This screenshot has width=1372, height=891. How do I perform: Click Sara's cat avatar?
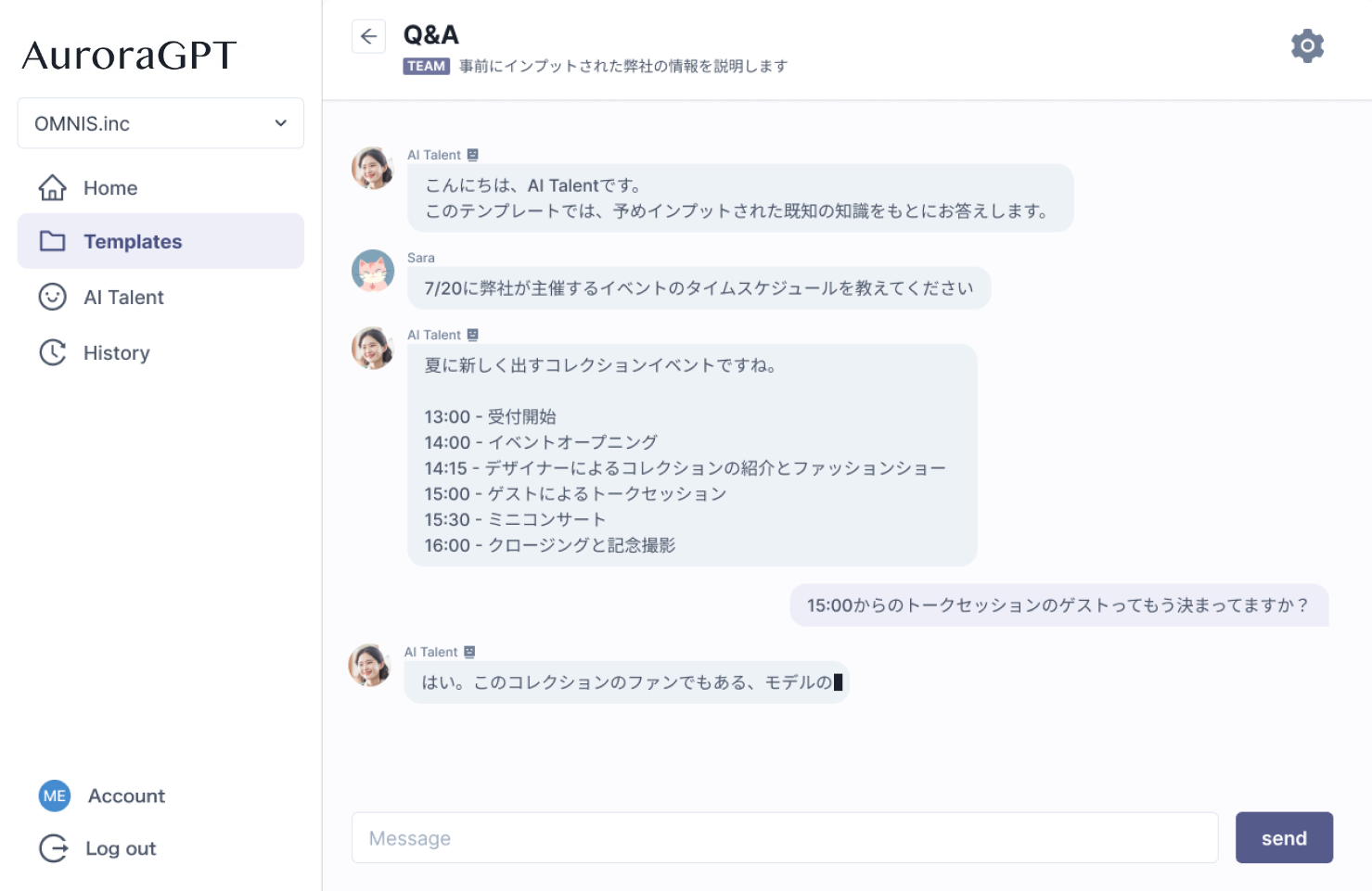(373, 270)
